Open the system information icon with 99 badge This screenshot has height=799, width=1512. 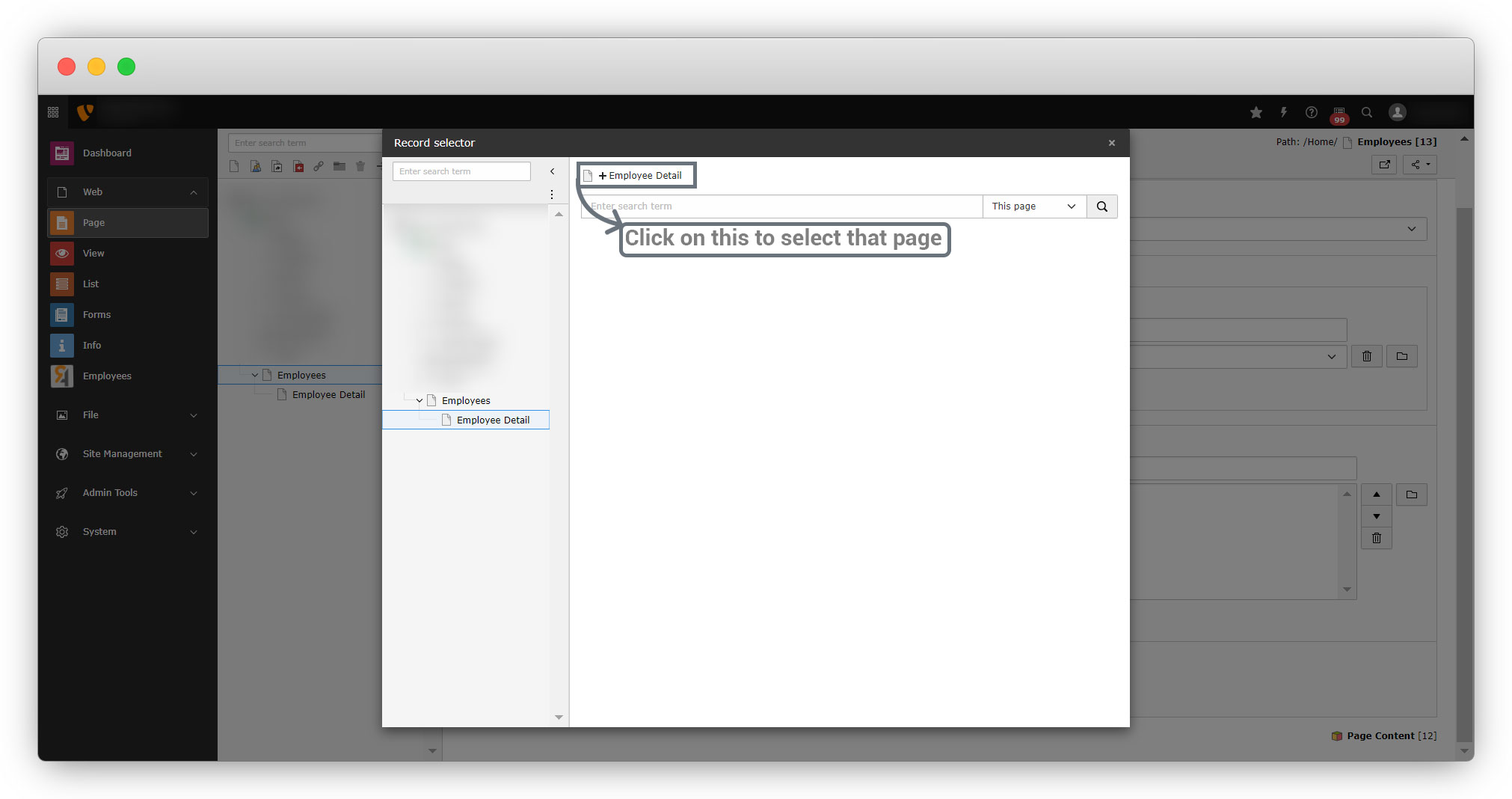[1339, 114]
